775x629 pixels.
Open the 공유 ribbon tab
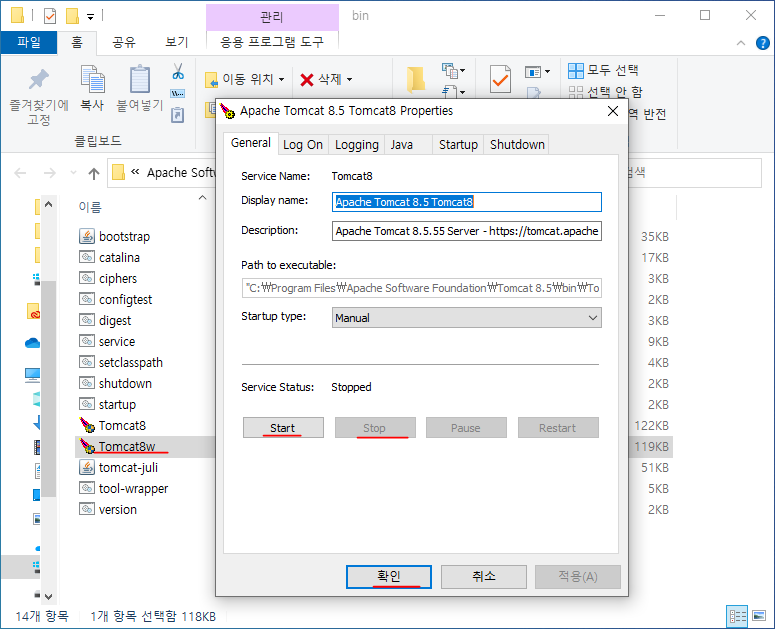coord(124,42)
